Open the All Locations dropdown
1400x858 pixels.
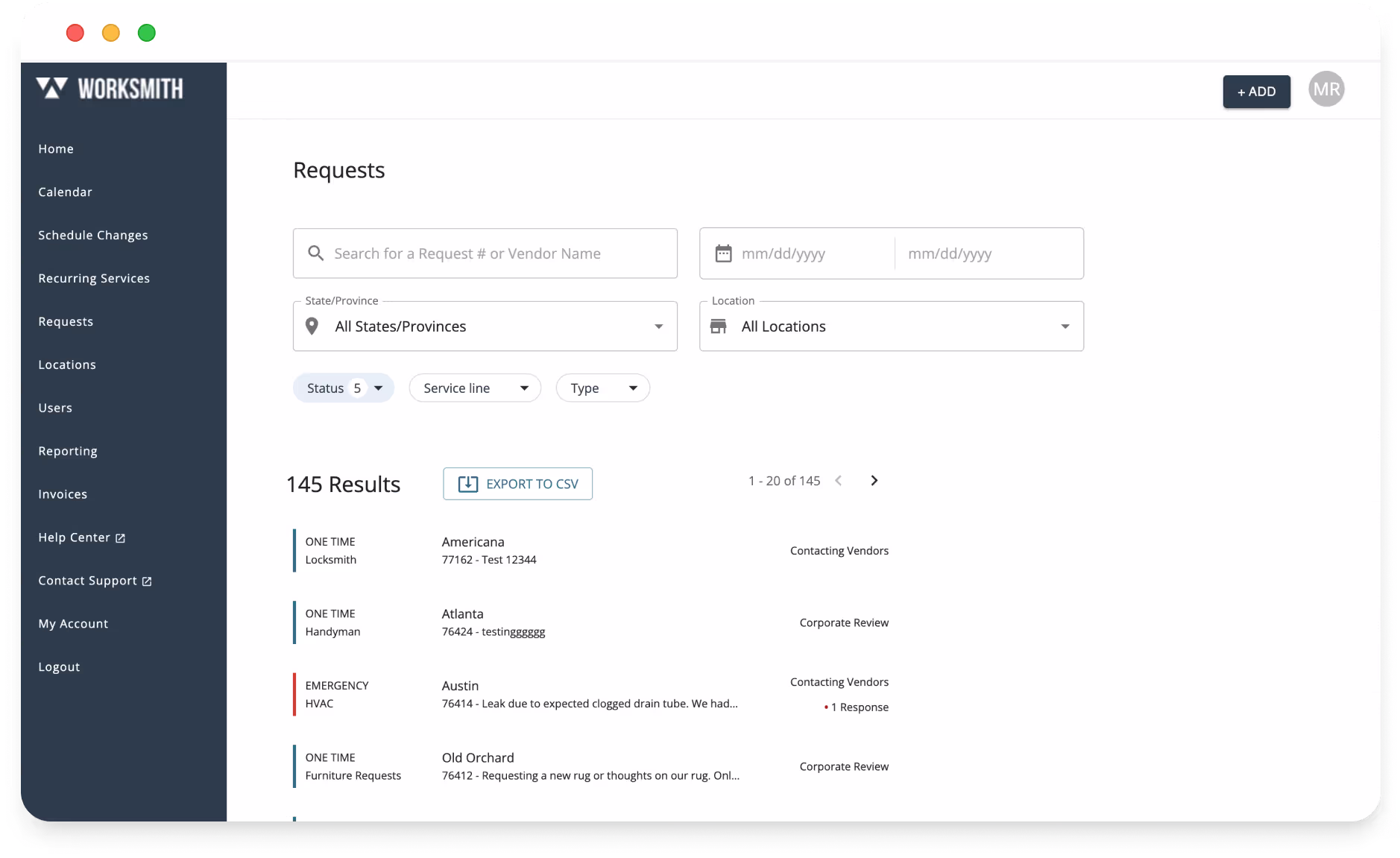point(892,327)
